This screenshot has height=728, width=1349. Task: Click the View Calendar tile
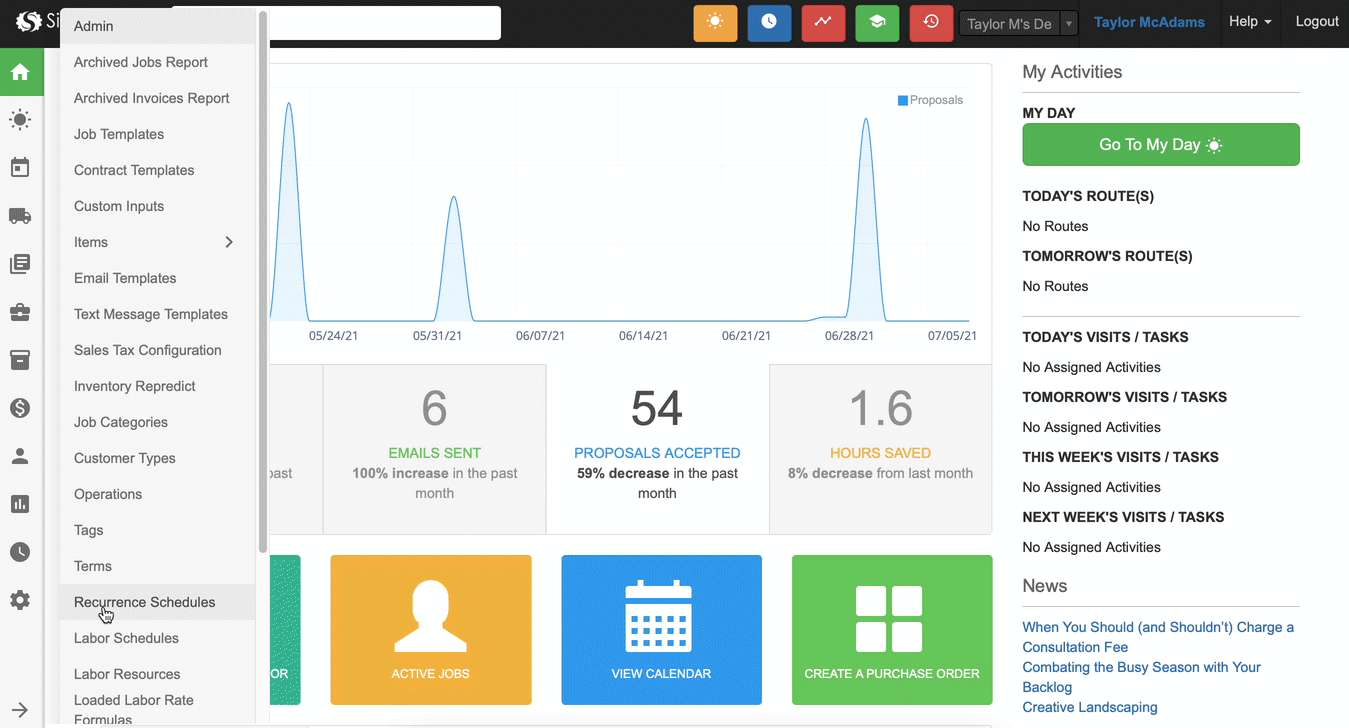click(x=661, y=630)
